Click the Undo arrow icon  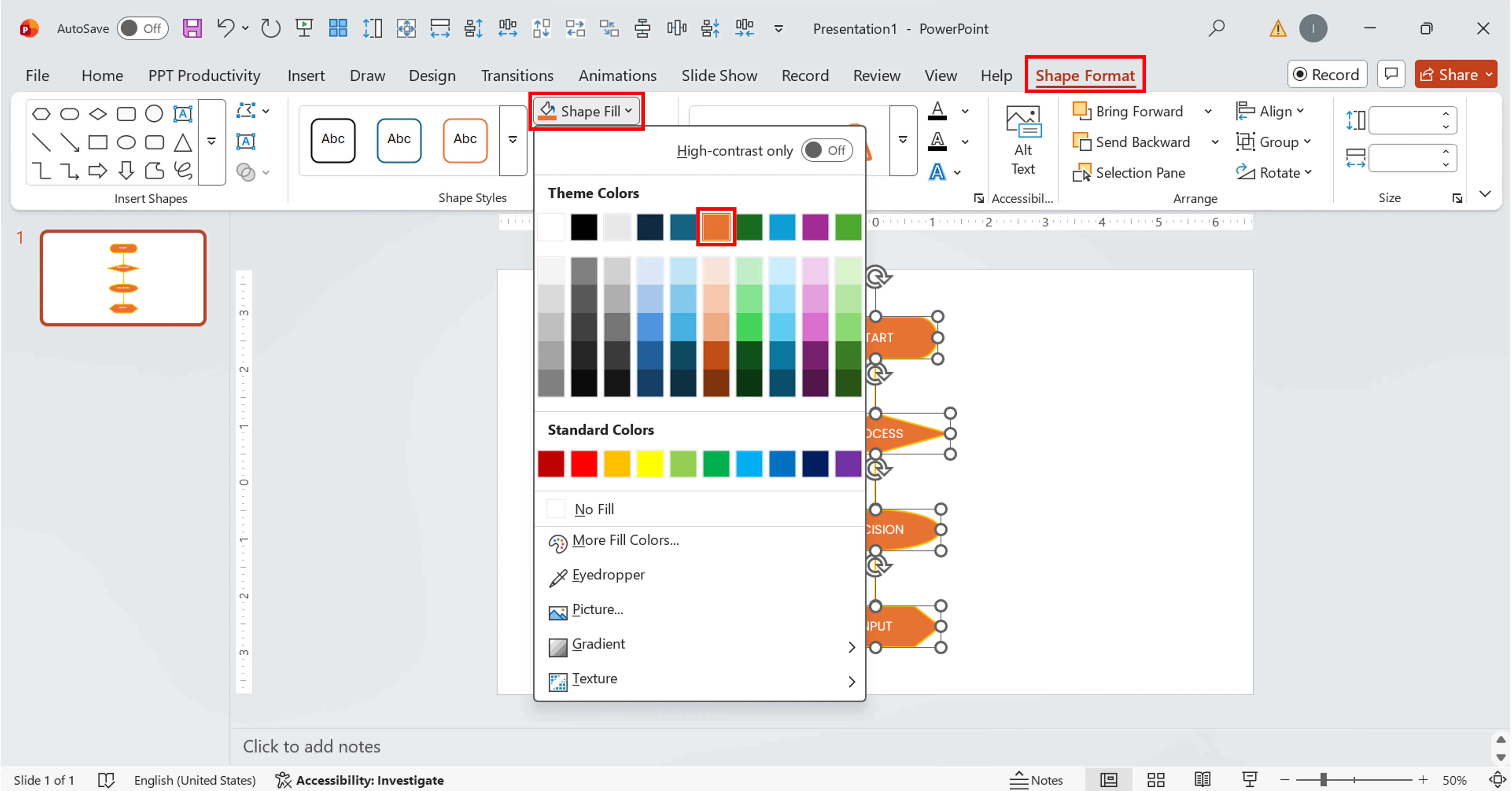(x=225, y=28)
